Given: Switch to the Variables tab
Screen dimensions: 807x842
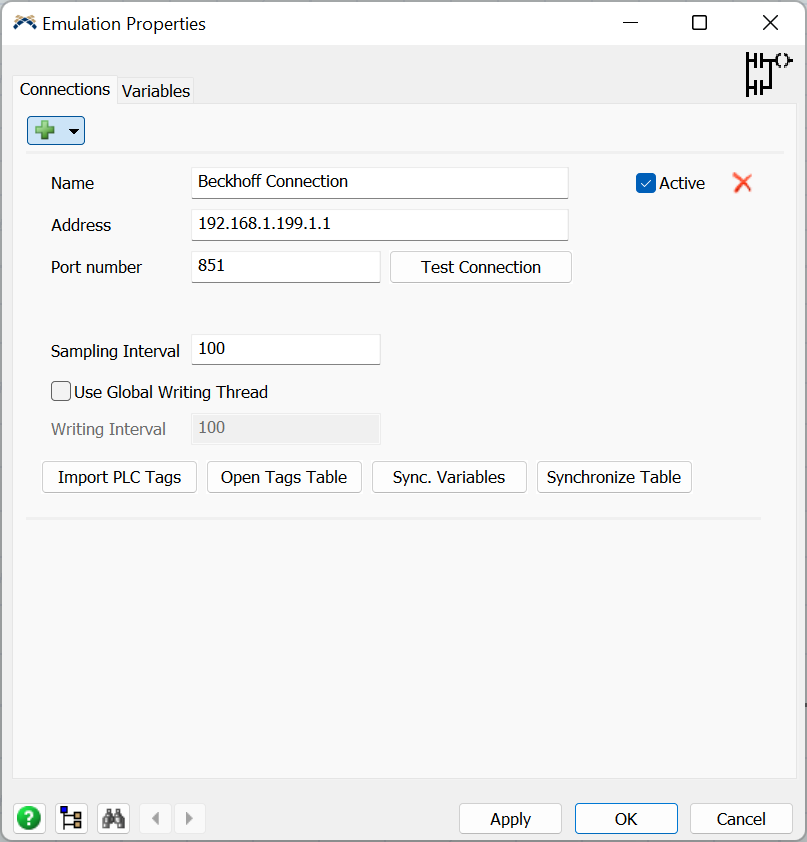Looking at the screenshot, I should (x=155, y=91).
